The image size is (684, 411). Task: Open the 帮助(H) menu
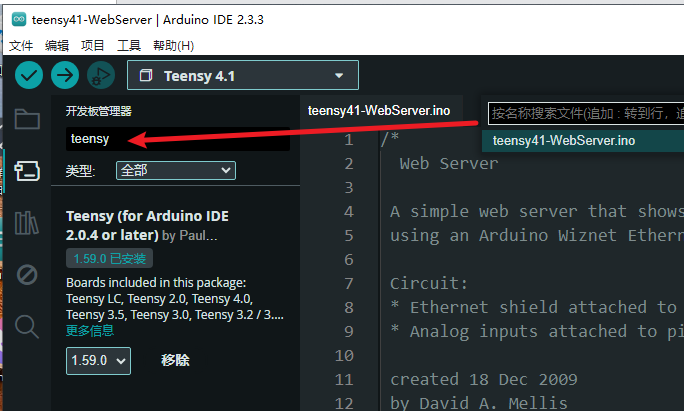click(x=174, y=45)
